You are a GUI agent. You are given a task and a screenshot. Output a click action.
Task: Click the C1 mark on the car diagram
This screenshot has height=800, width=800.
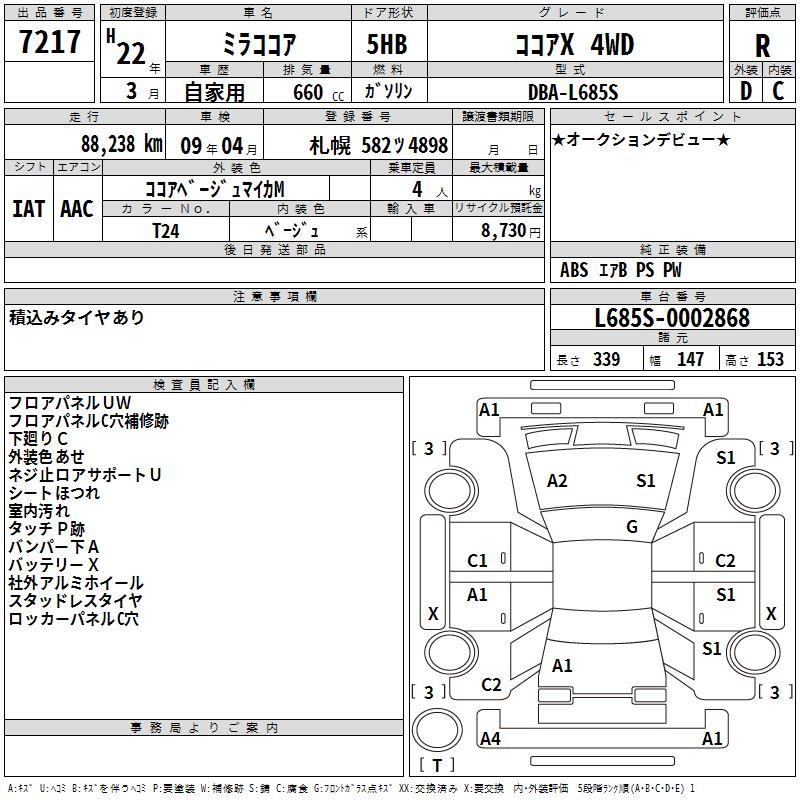point(478,561)
